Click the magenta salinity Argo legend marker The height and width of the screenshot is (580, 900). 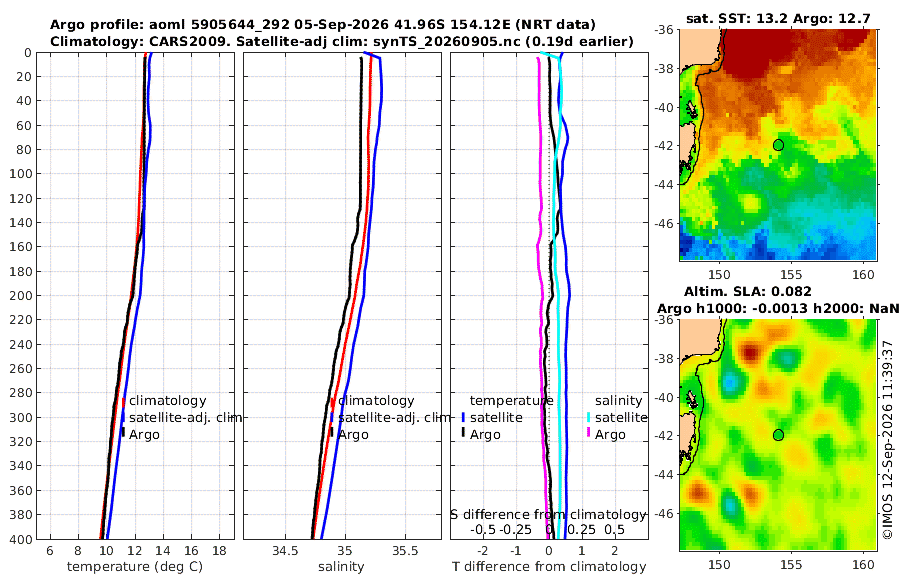click(x=588, y=433)
